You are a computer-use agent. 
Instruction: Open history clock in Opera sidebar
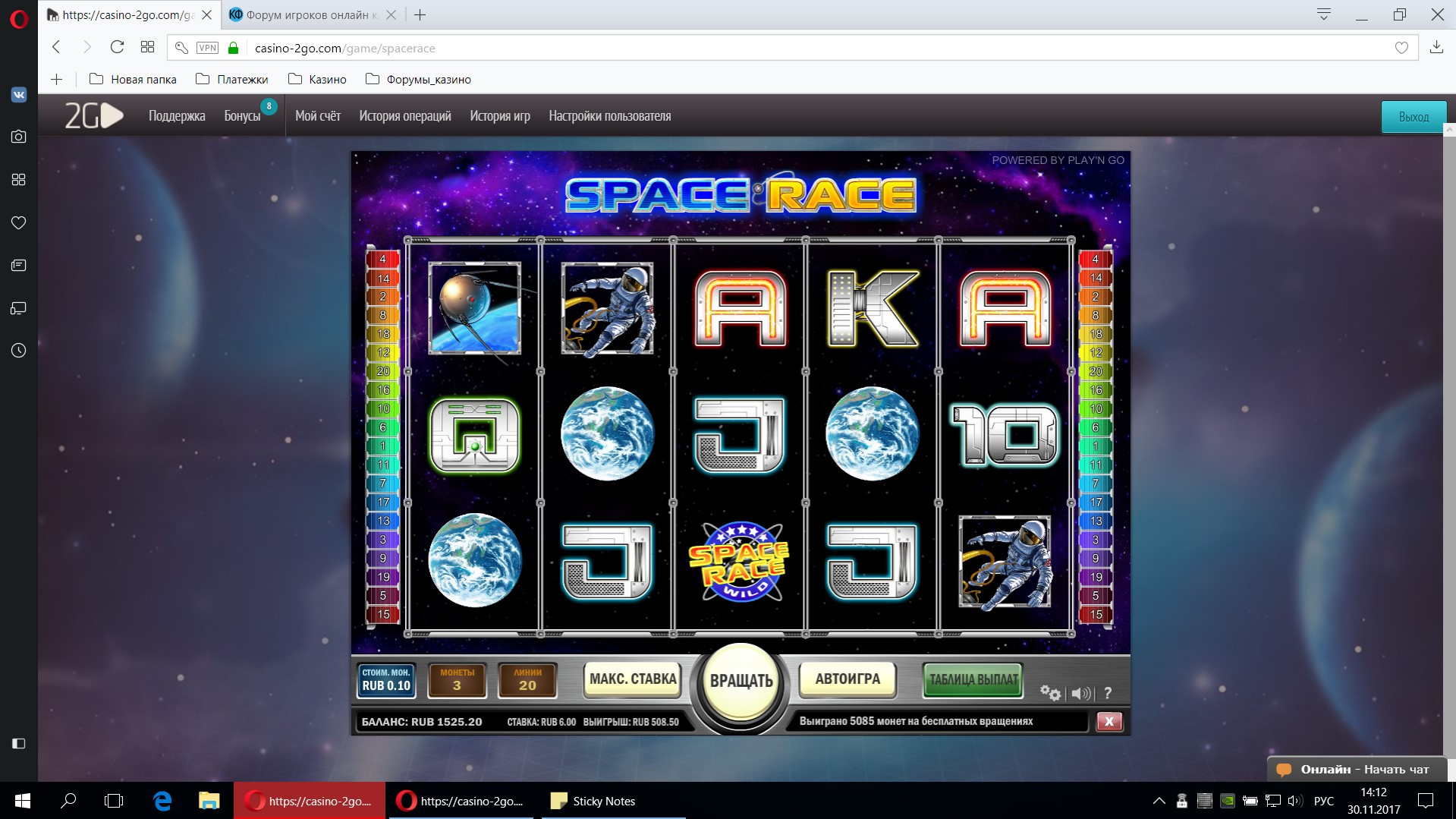[x=19, y=351]
